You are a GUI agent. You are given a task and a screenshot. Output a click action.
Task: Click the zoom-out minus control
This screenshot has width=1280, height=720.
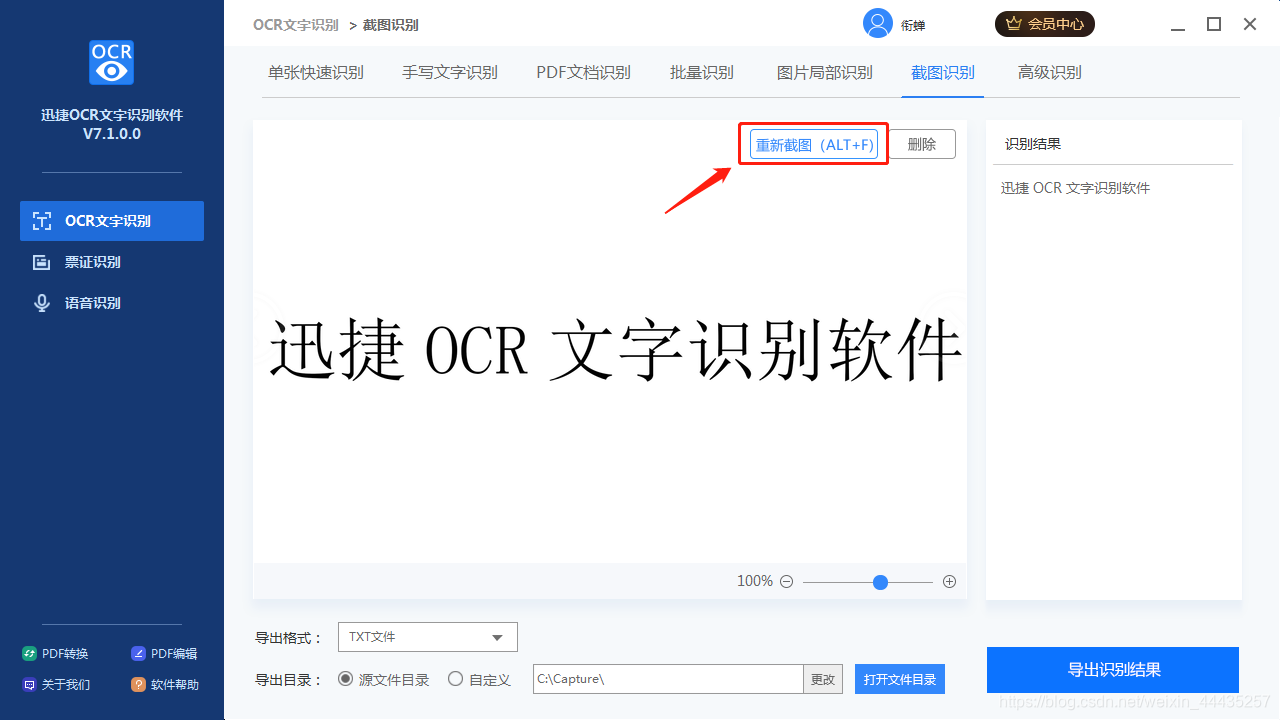786,581
